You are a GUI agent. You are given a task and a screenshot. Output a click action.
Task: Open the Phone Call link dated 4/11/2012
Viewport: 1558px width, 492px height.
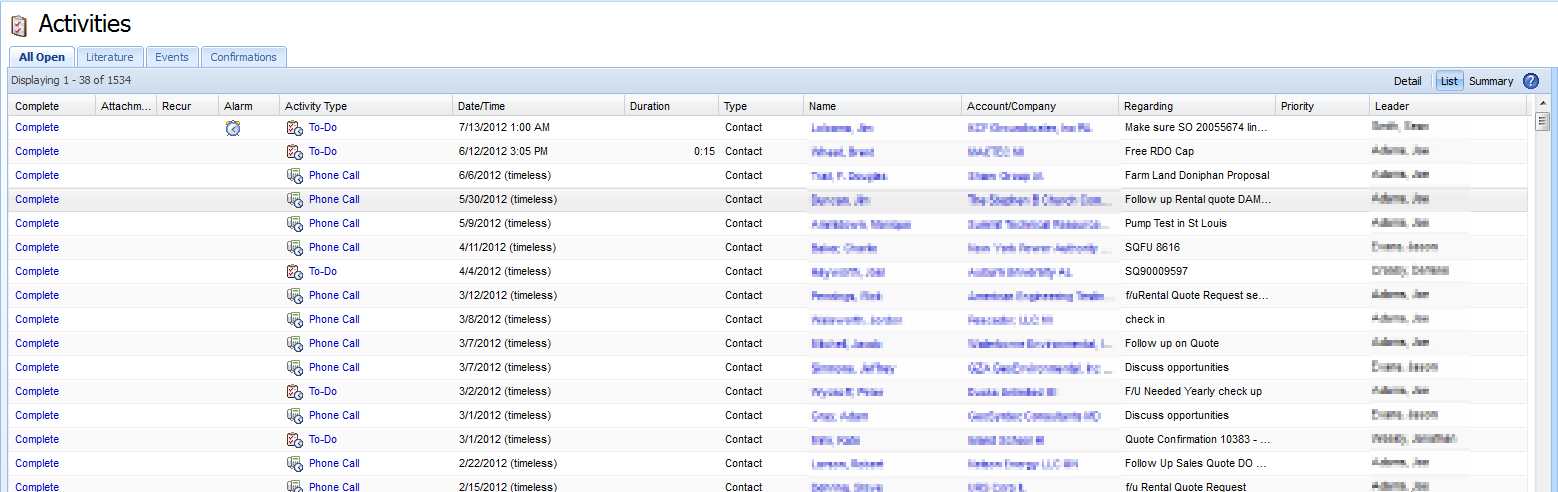click(334, 248)
